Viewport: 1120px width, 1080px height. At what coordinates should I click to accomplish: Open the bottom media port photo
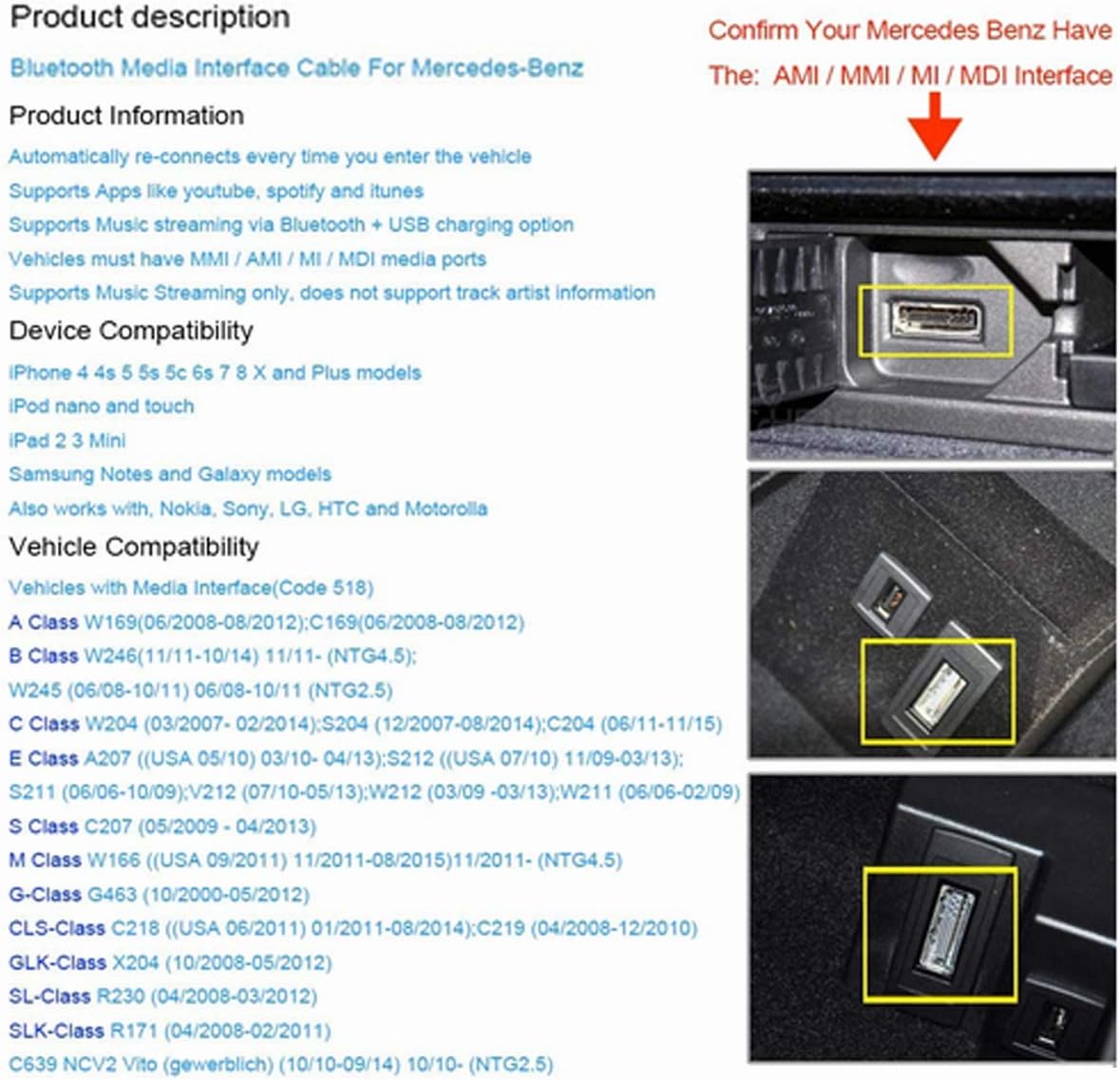(932, 918)
